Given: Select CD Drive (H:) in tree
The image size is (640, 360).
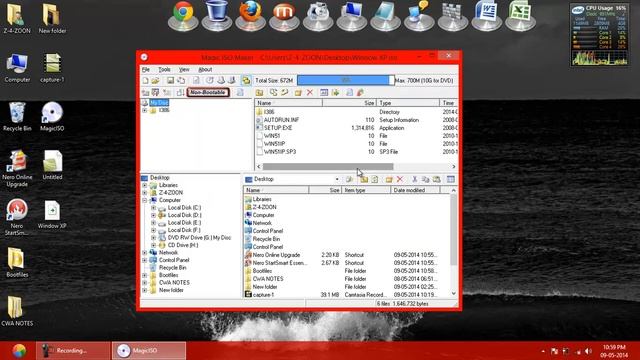Looking at the screenshot, I should pos(183,245).
